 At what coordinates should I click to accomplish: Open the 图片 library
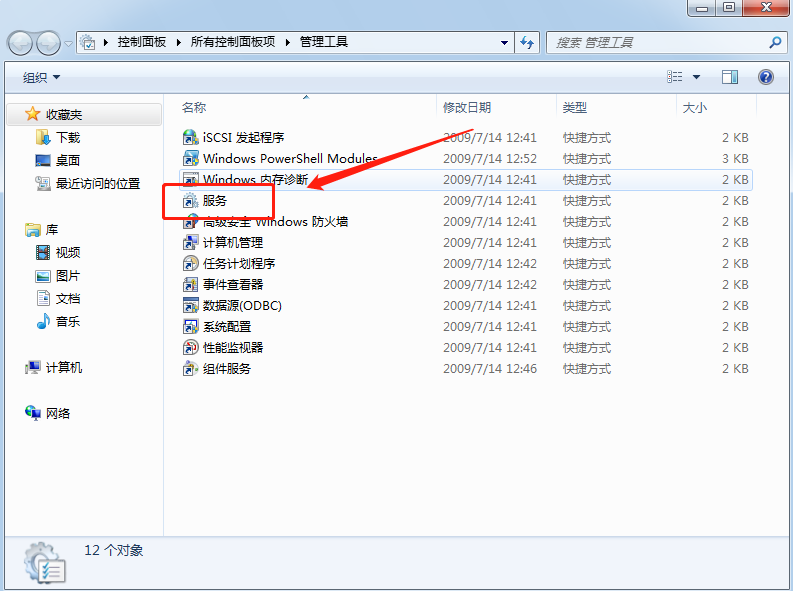click(x=68, y=276)
